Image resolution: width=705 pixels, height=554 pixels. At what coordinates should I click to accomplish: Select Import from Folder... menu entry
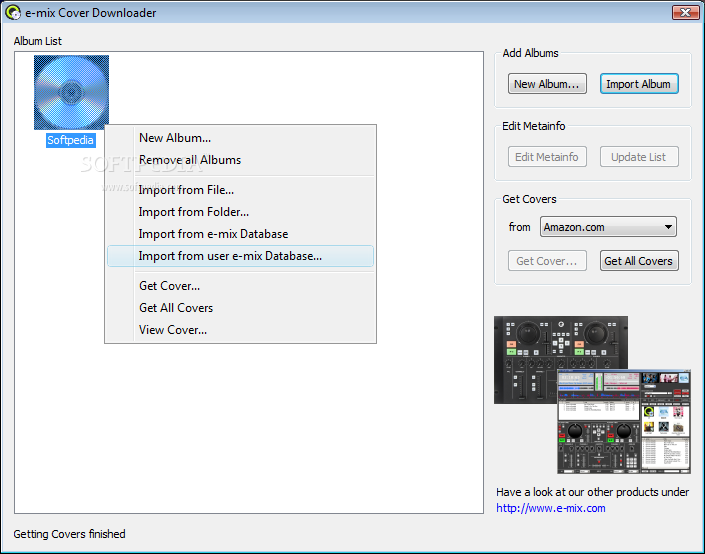(x=240, y=212)
